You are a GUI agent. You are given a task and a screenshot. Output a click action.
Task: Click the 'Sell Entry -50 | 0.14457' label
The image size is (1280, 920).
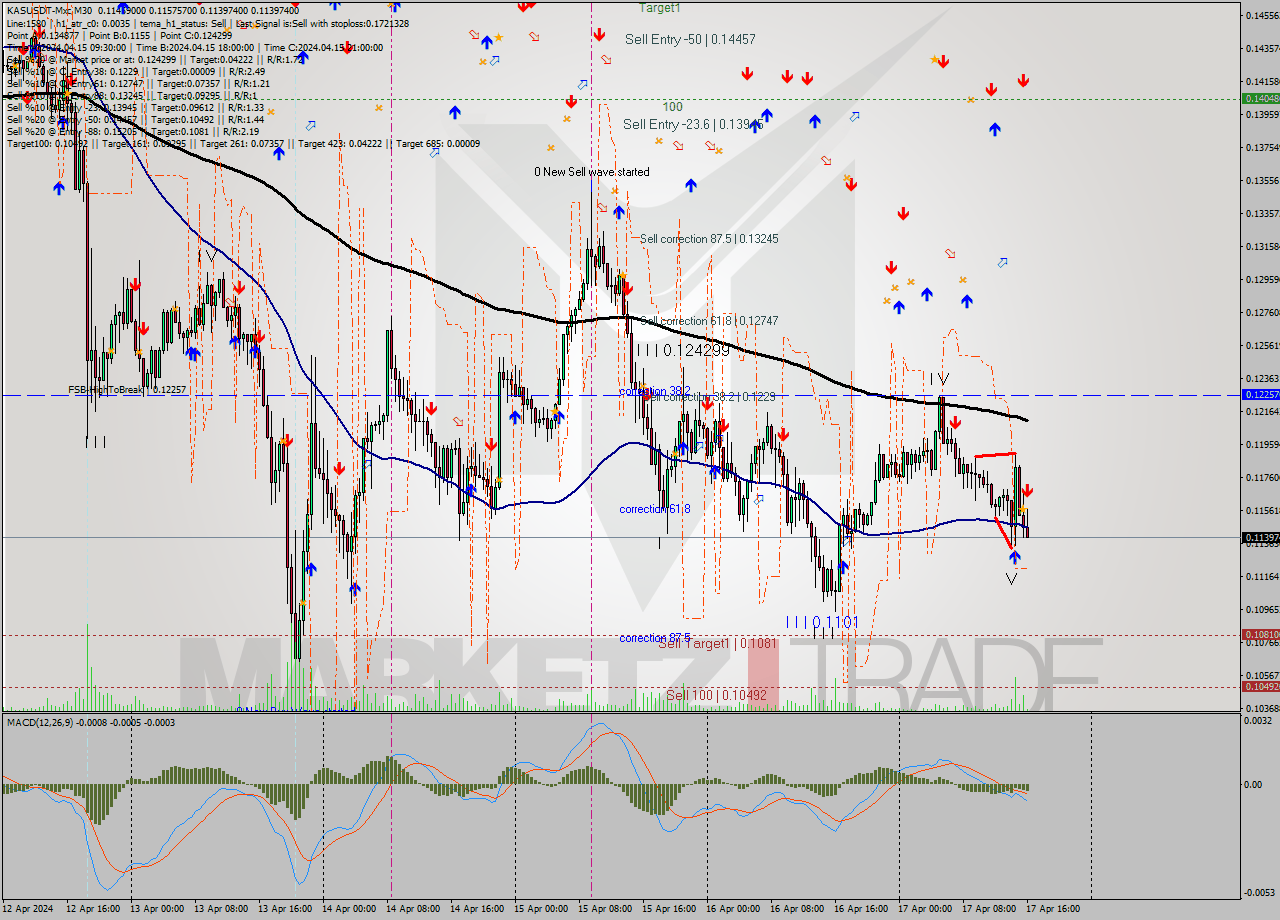690,39
